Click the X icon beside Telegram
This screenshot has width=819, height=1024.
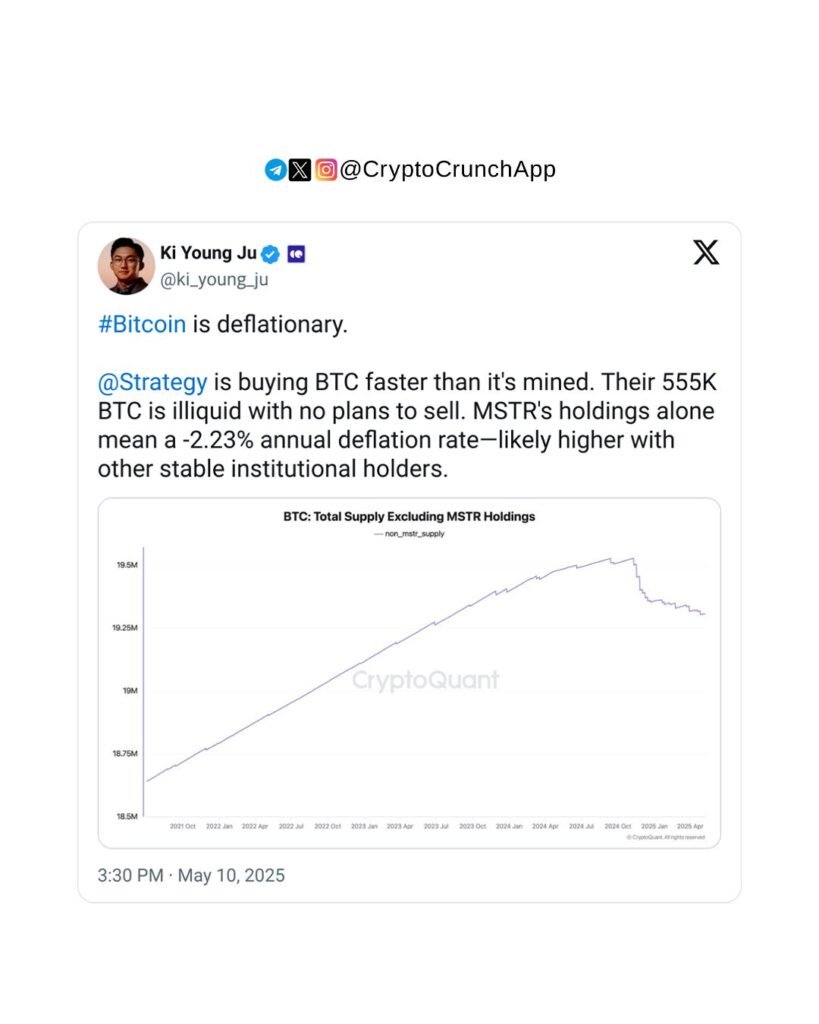tap(300, 170)
